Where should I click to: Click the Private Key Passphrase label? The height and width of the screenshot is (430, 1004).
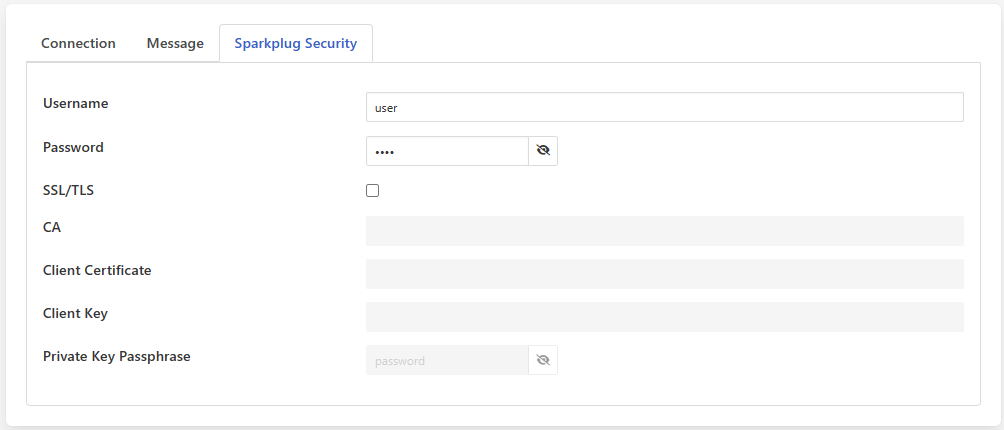coord(116,356)
